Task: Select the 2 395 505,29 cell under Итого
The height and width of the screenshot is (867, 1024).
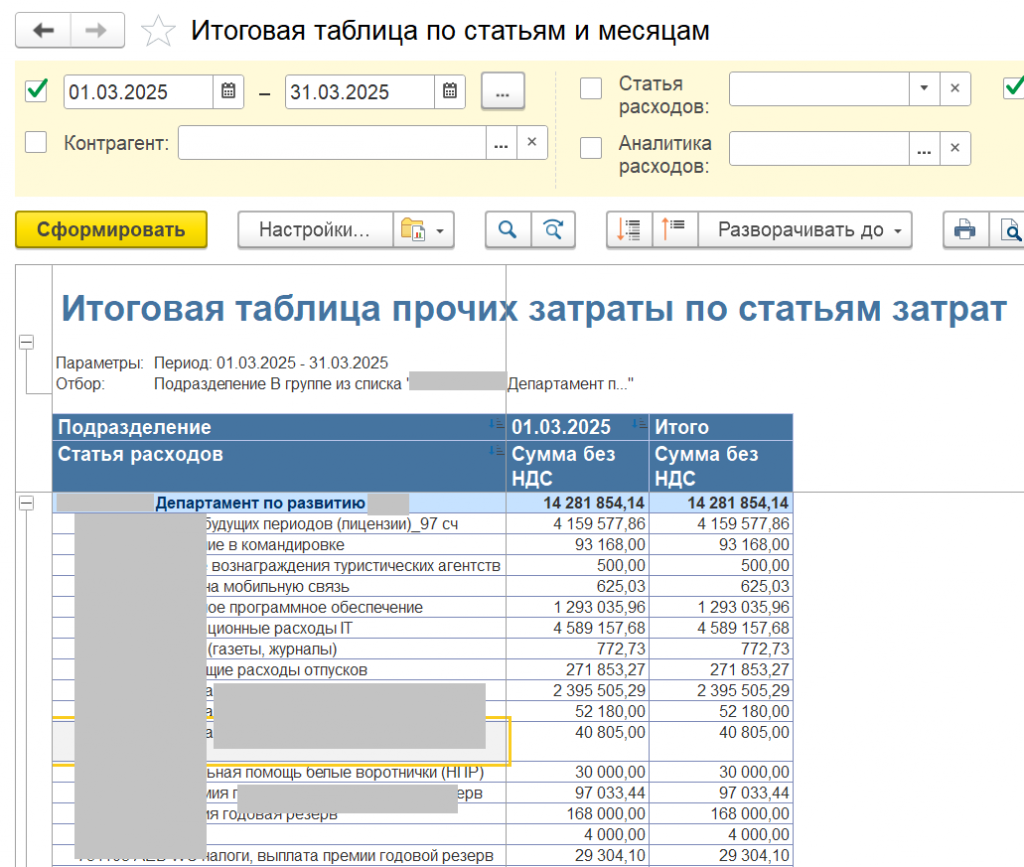Action: tap(721, 691)
